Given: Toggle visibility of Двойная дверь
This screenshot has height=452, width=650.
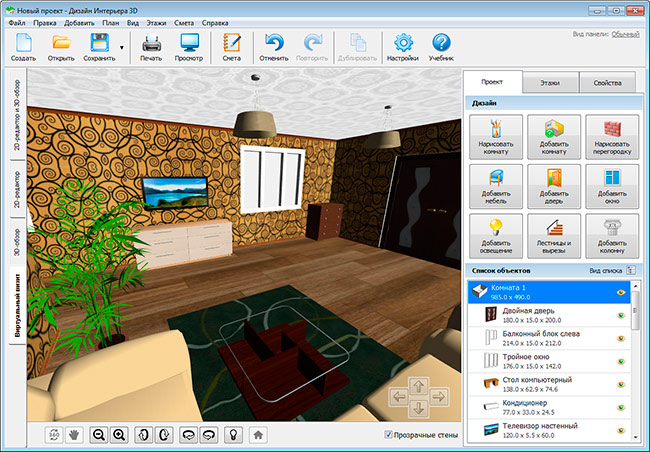Looking at the screenshot, I should [621, 316].
